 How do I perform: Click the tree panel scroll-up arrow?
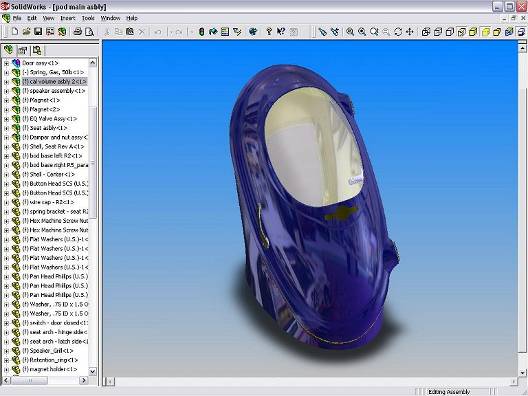pos(92,63)
